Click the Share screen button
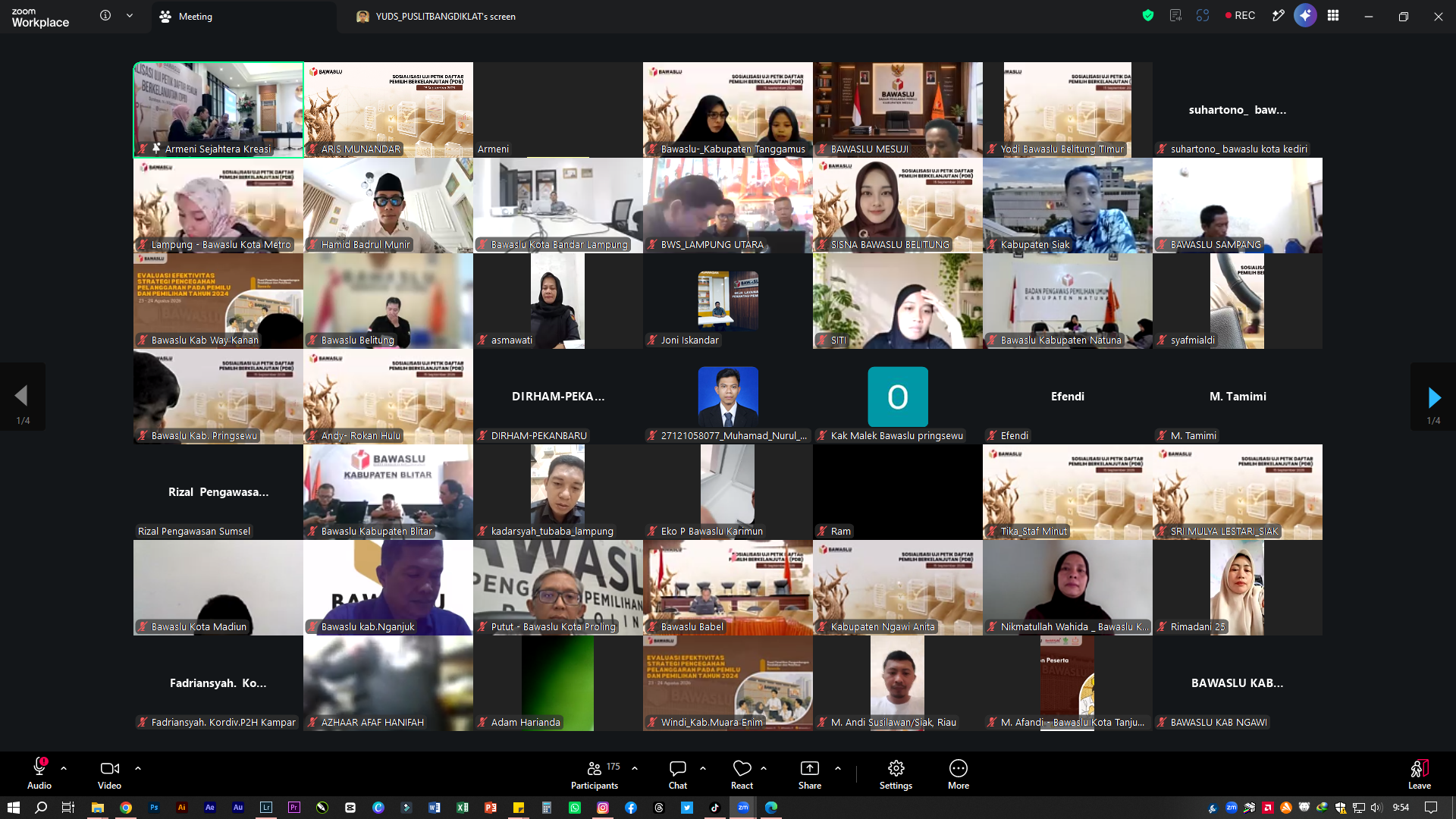Viewport: 1456px width, 819px height. click(810, 774)
